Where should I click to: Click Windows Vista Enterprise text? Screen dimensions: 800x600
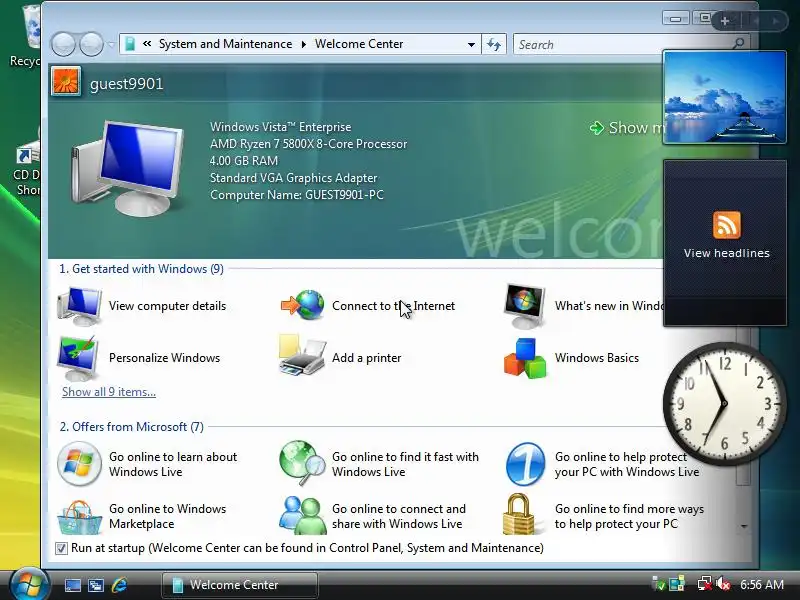(281, 127)
